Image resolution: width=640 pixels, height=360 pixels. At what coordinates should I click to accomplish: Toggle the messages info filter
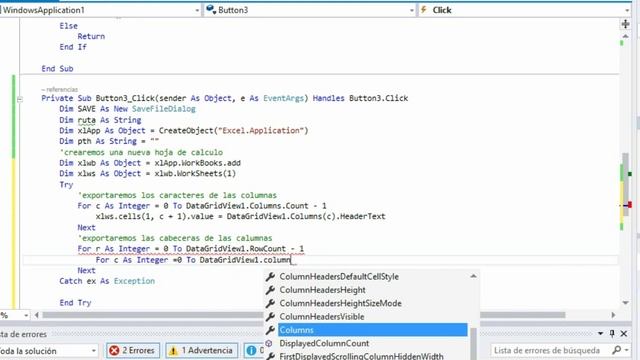click(254, 350)
